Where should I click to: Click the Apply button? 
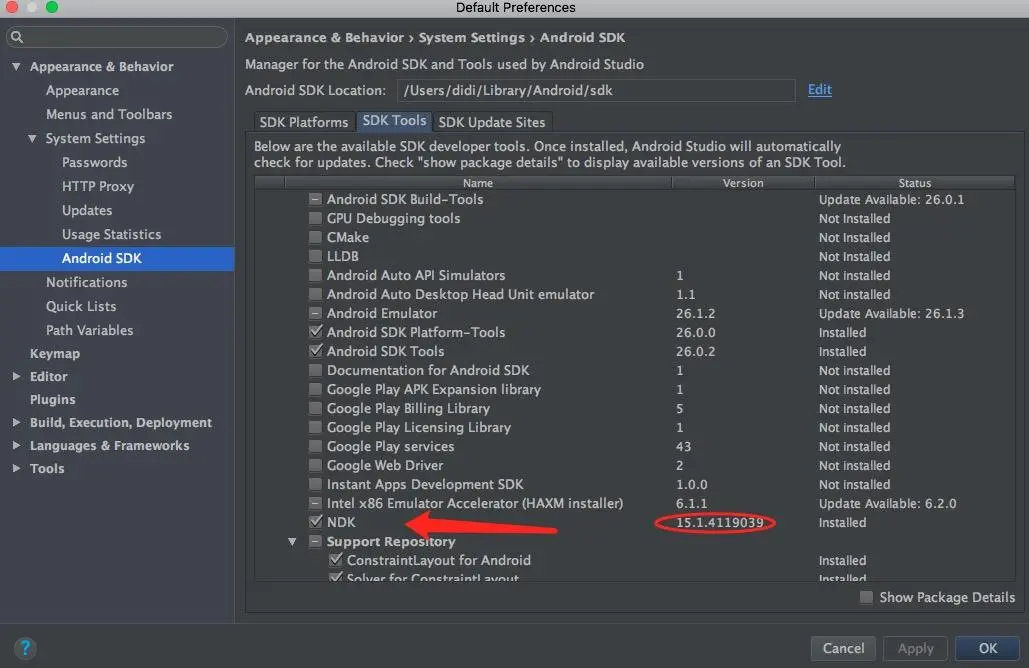pos(915,648)
